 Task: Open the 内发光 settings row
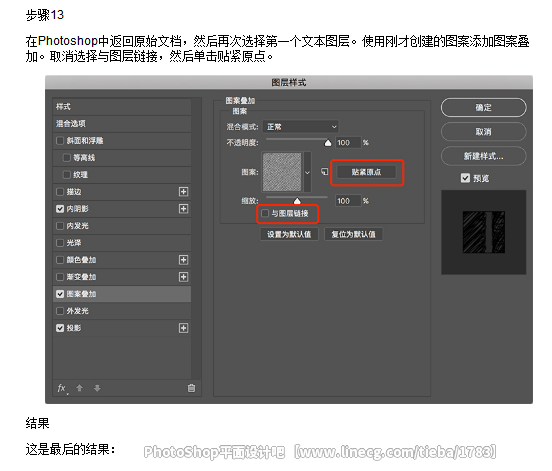click(122, 226)
